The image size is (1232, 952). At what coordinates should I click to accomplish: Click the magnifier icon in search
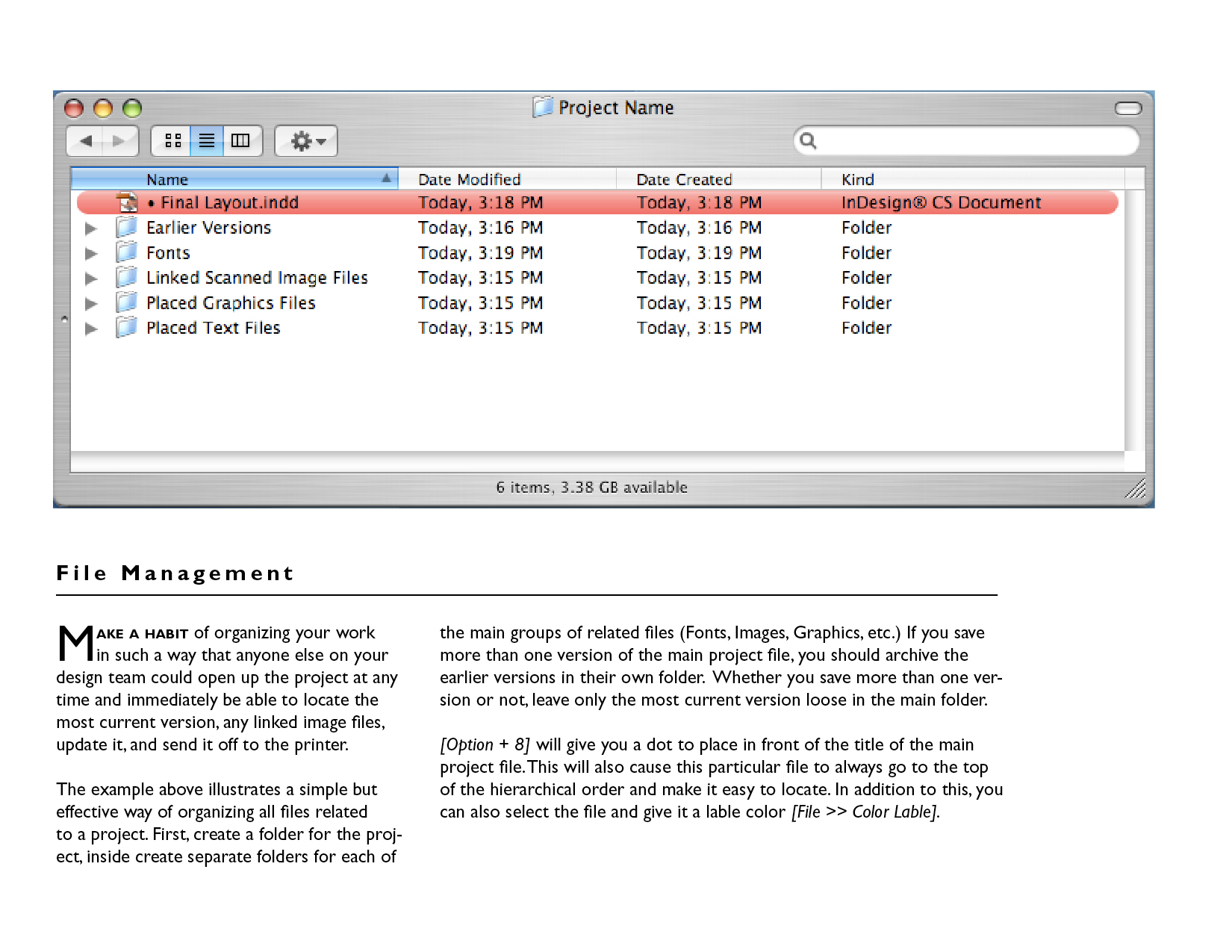click(808, 140)
